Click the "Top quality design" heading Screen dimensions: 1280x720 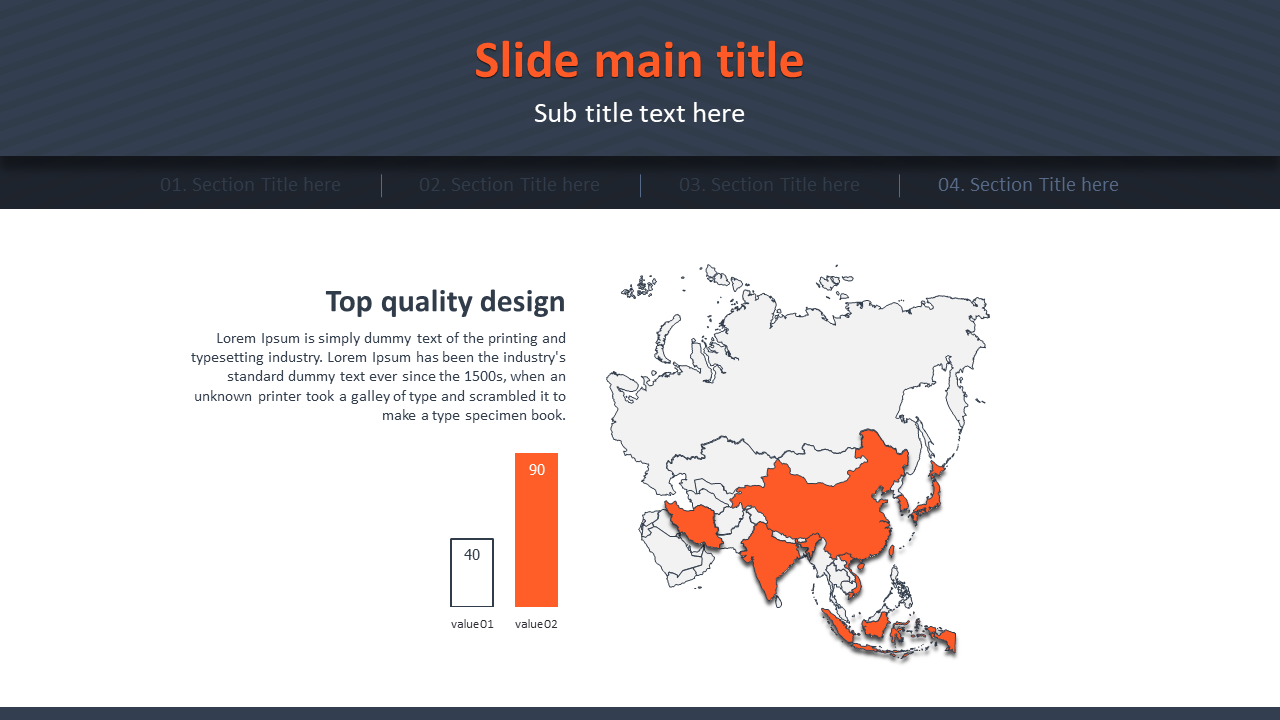tap(445, 301)
